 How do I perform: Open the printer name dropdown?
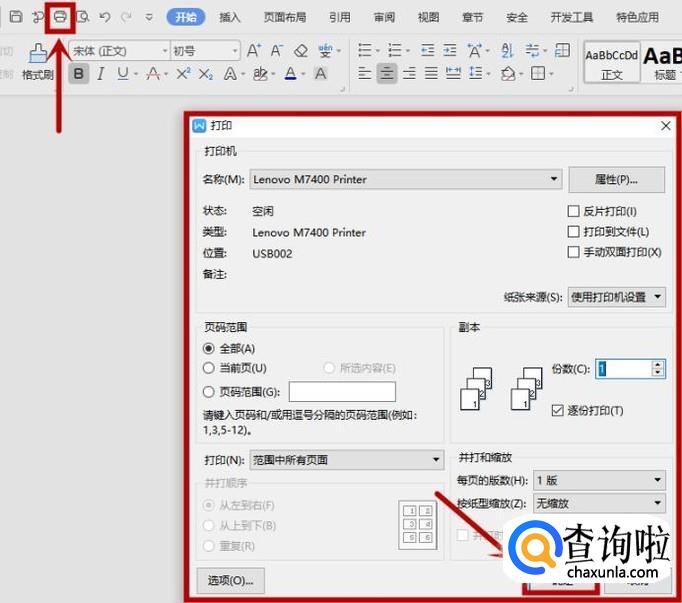pos(555,179)
